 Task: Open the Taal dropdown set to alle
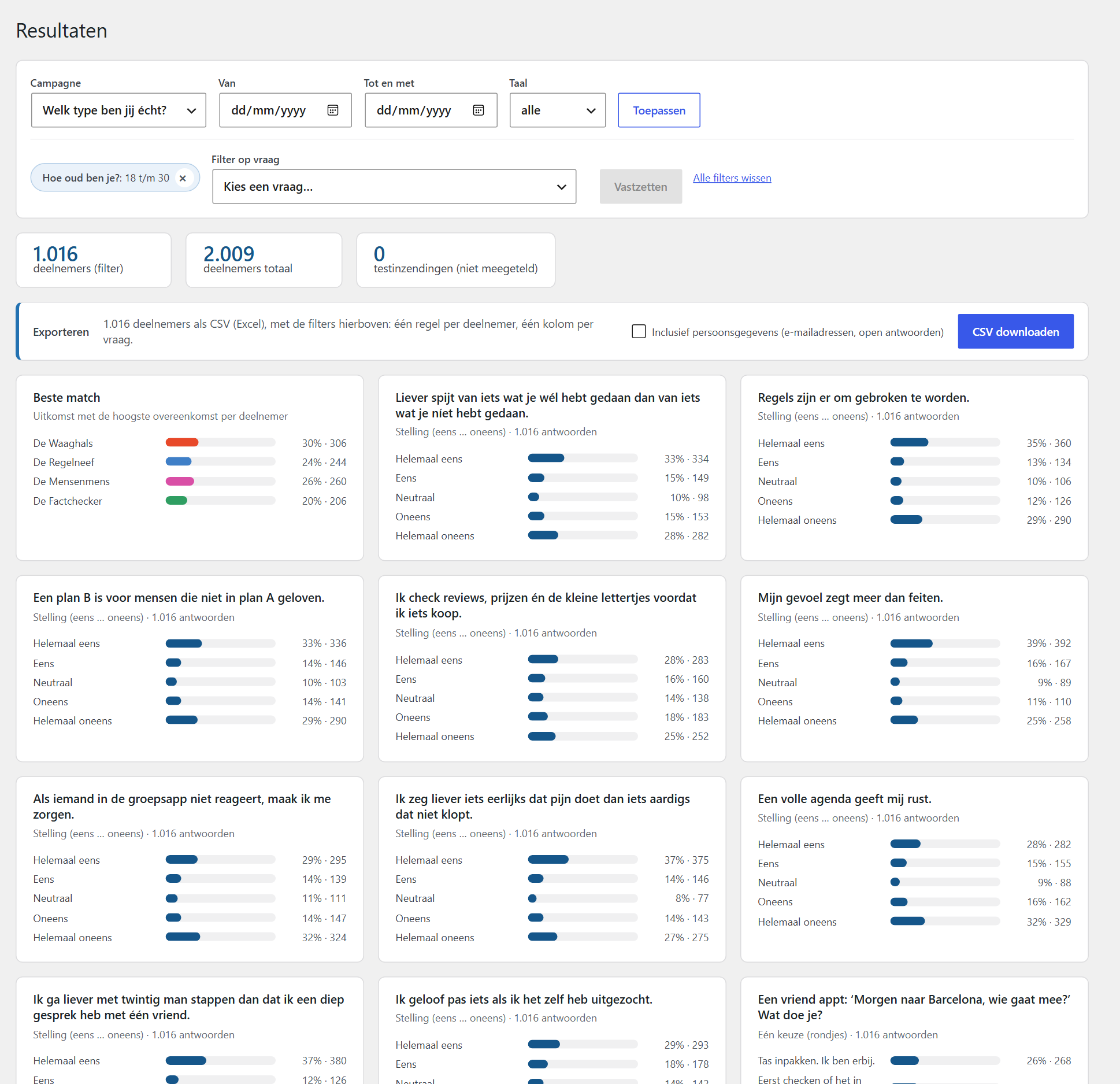(558, 110)
